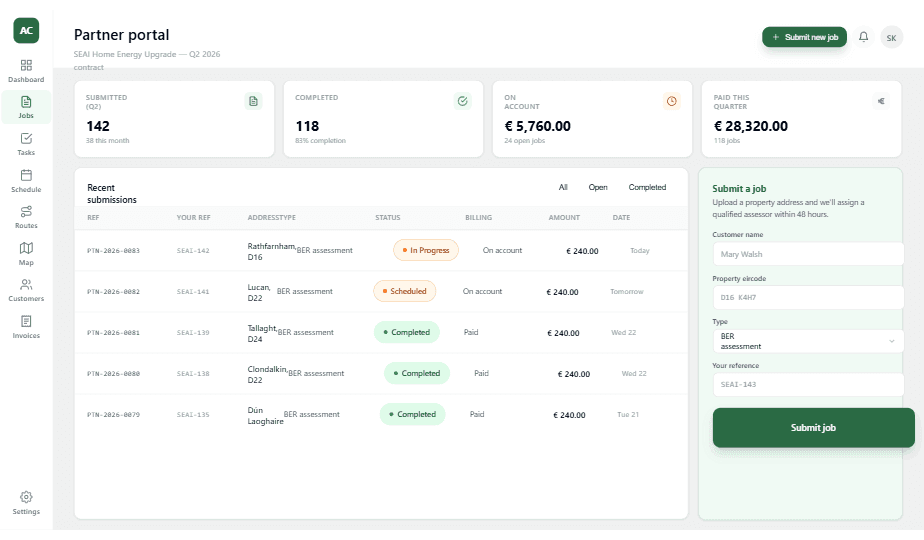Click Completed badge for Clondalkin D22

pos(417,373)
